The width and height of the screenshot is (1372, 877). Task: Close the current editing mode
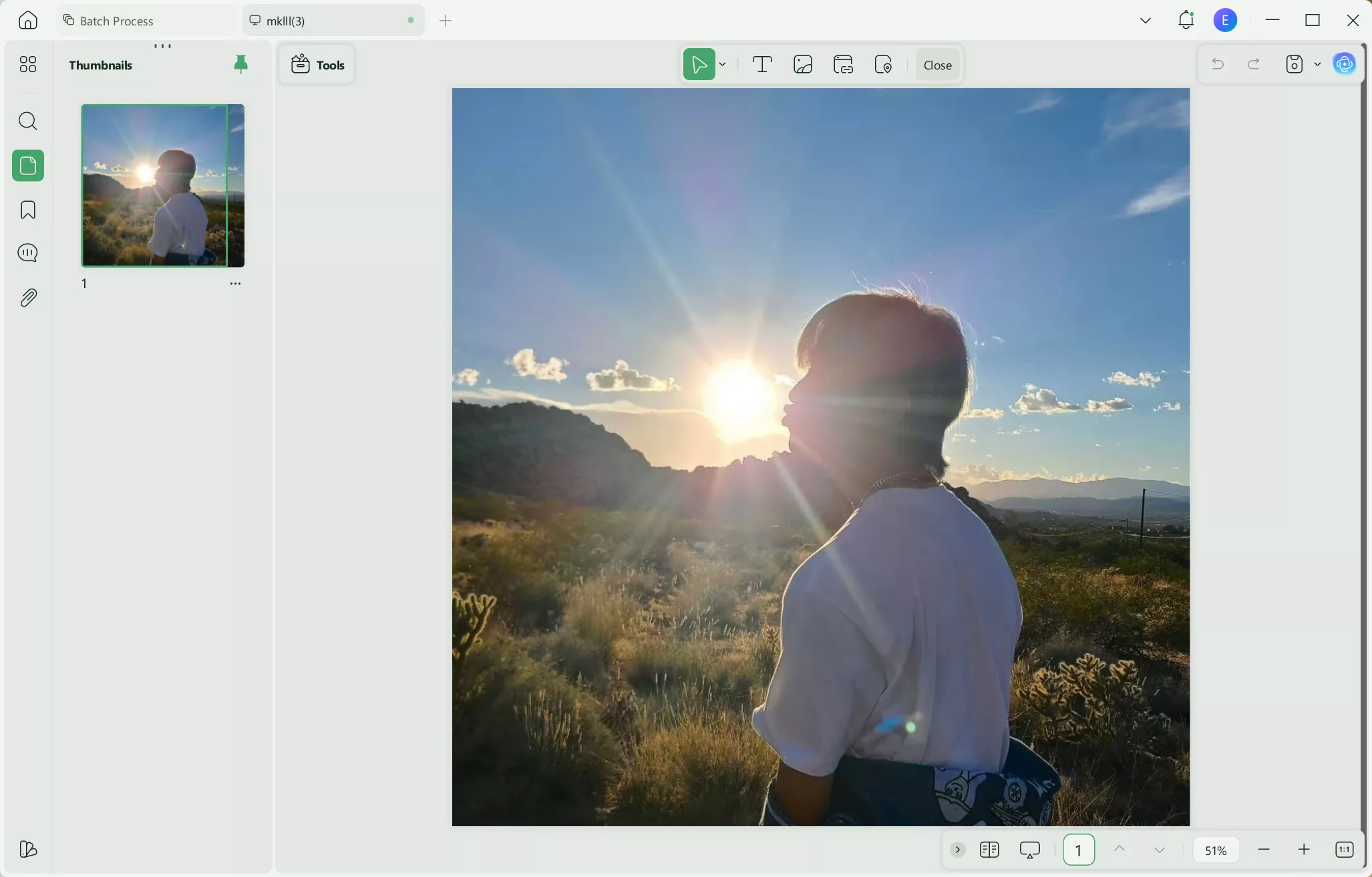[x=936, y=64]
